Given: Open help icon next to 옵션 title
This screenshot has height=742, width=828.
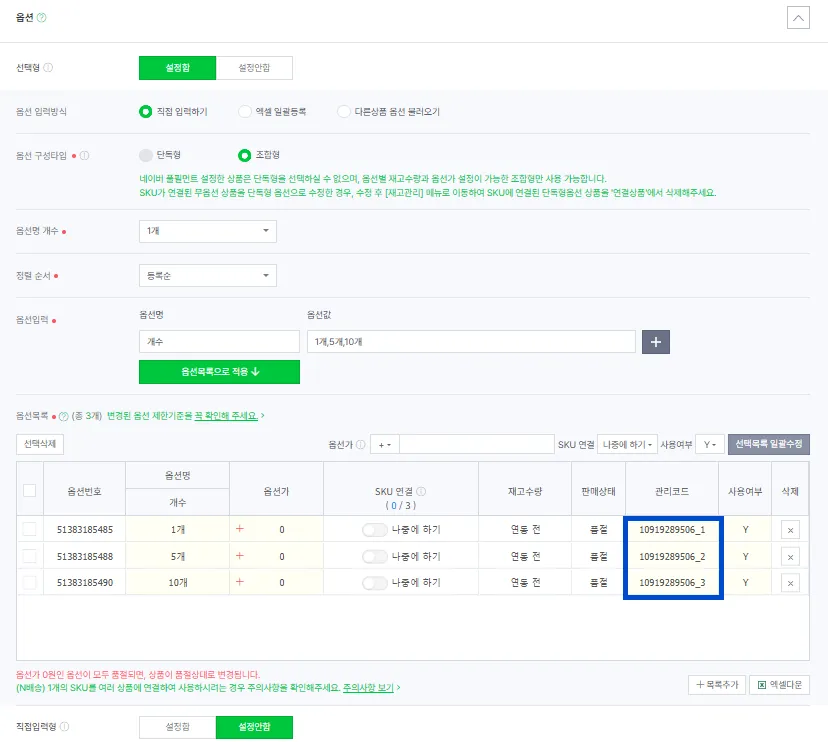Looking at the screenshot, I should click(42, 17).
